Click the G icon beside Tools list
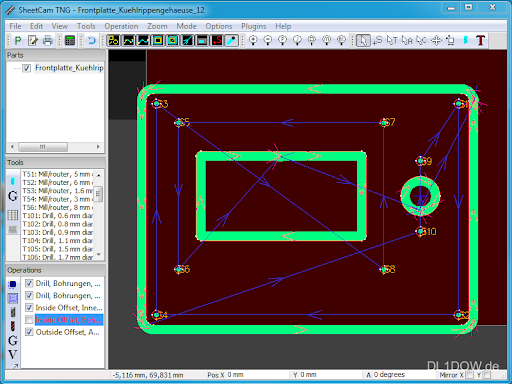Viewport: 512px width, 384px height. point(13,196)
